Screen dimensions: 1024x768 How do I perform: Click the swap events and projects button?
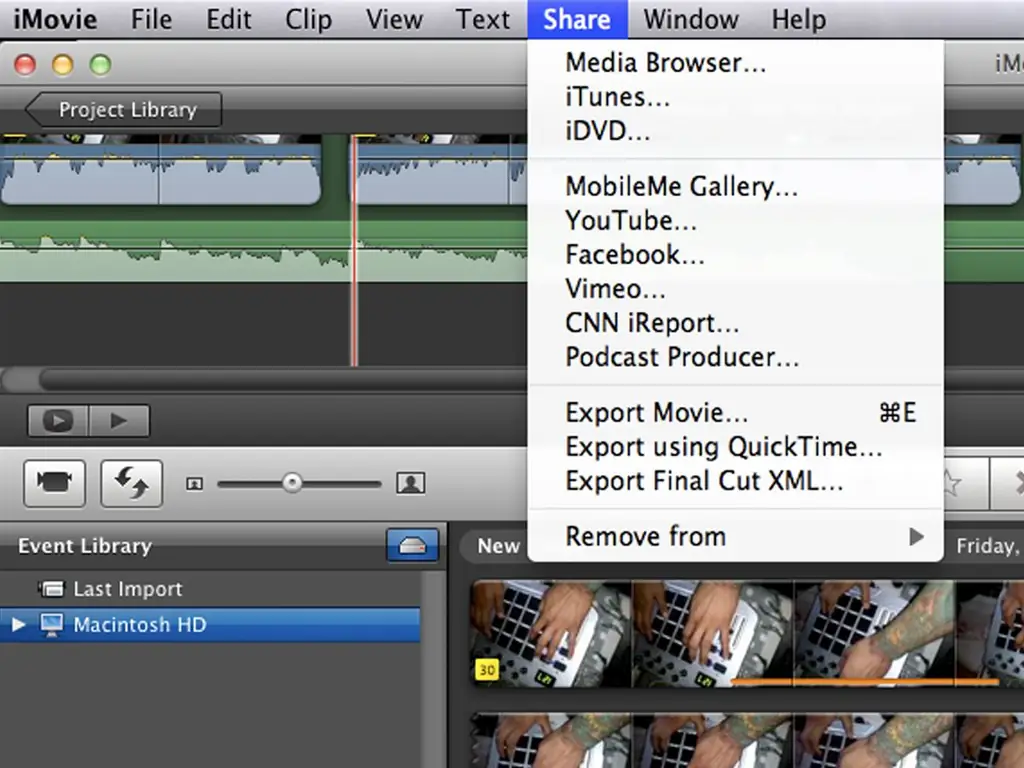131,483
